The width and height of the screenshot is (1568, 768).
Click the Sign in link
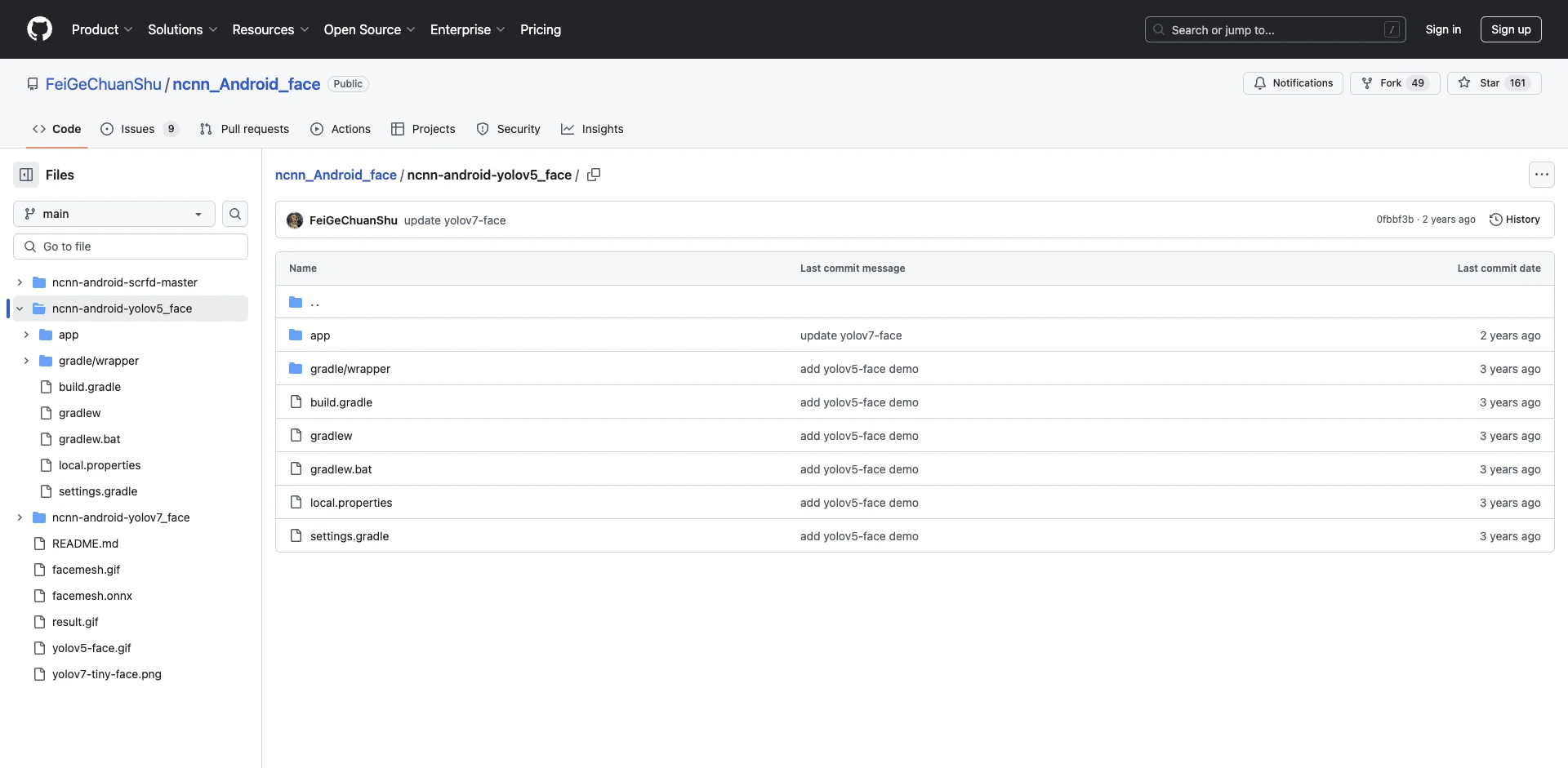point(1443,29)
